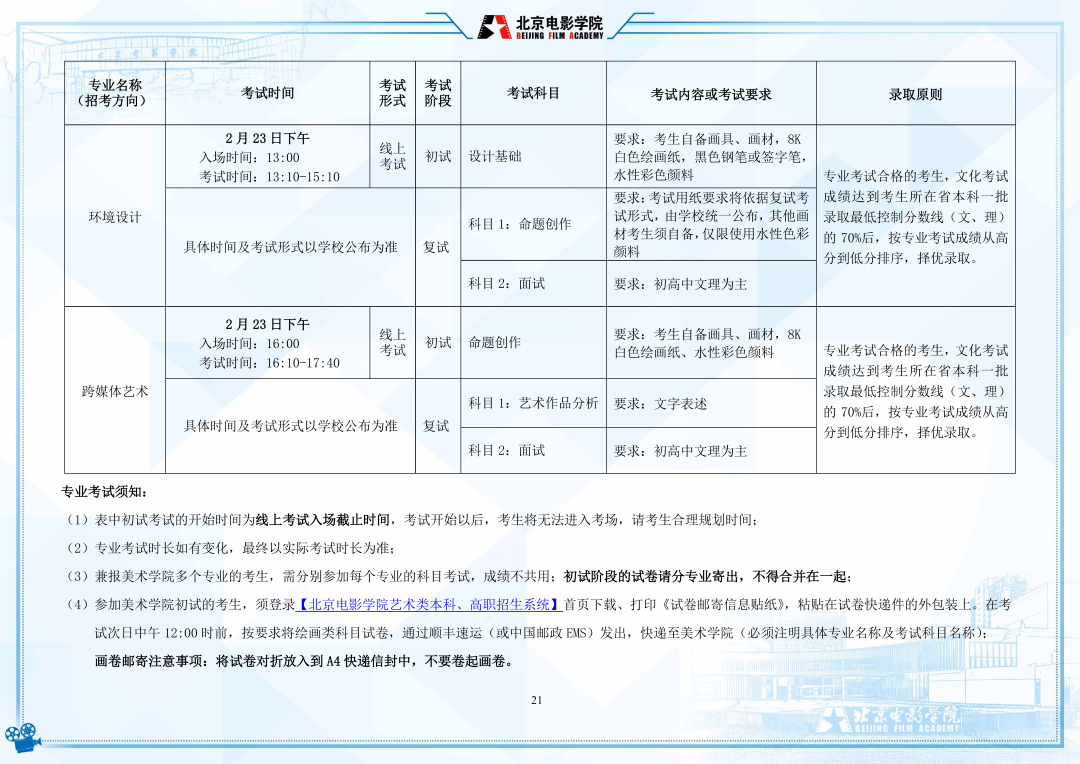Image resolution: width=1080 pixels, height=764 pixels.
Task: Select the 录取原则 column header
Action: pos(915,94)
